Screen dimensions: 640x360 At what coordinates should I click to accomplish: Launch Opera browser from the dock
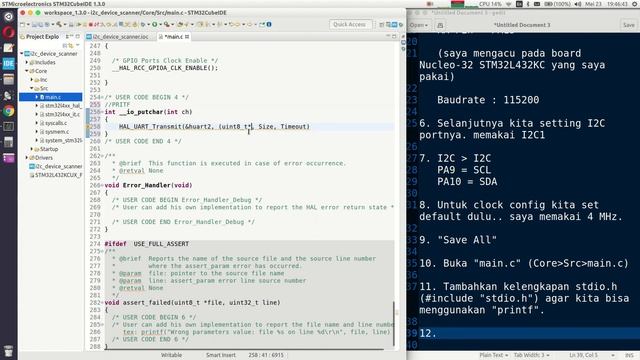point(9,32)
